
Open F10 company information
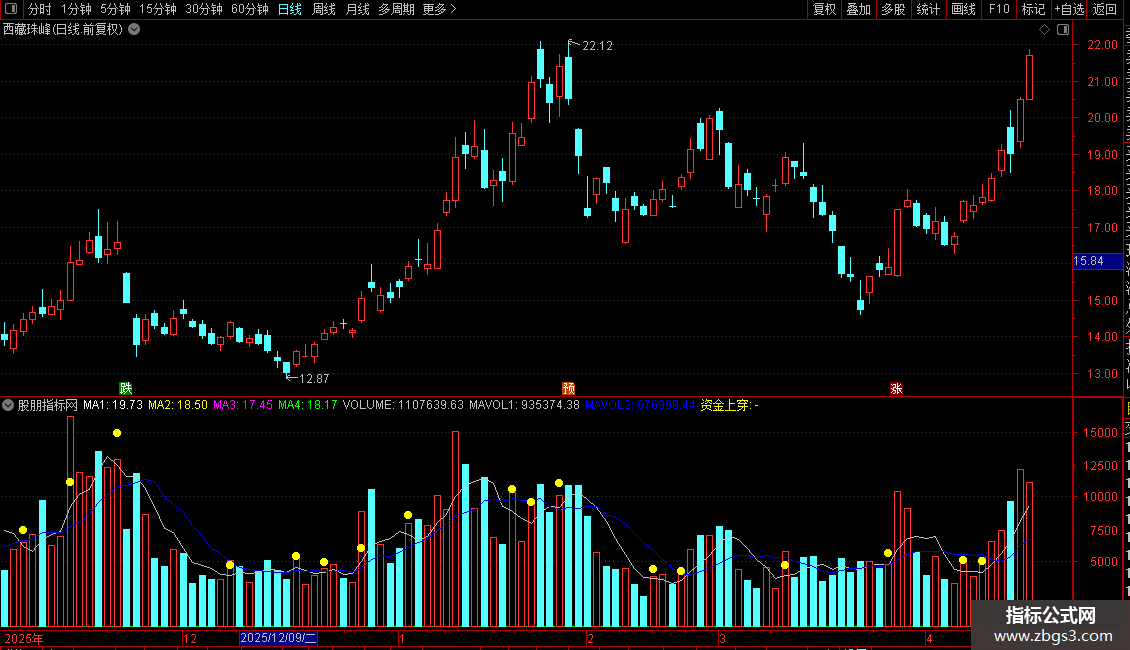click(x=999, y=9)
